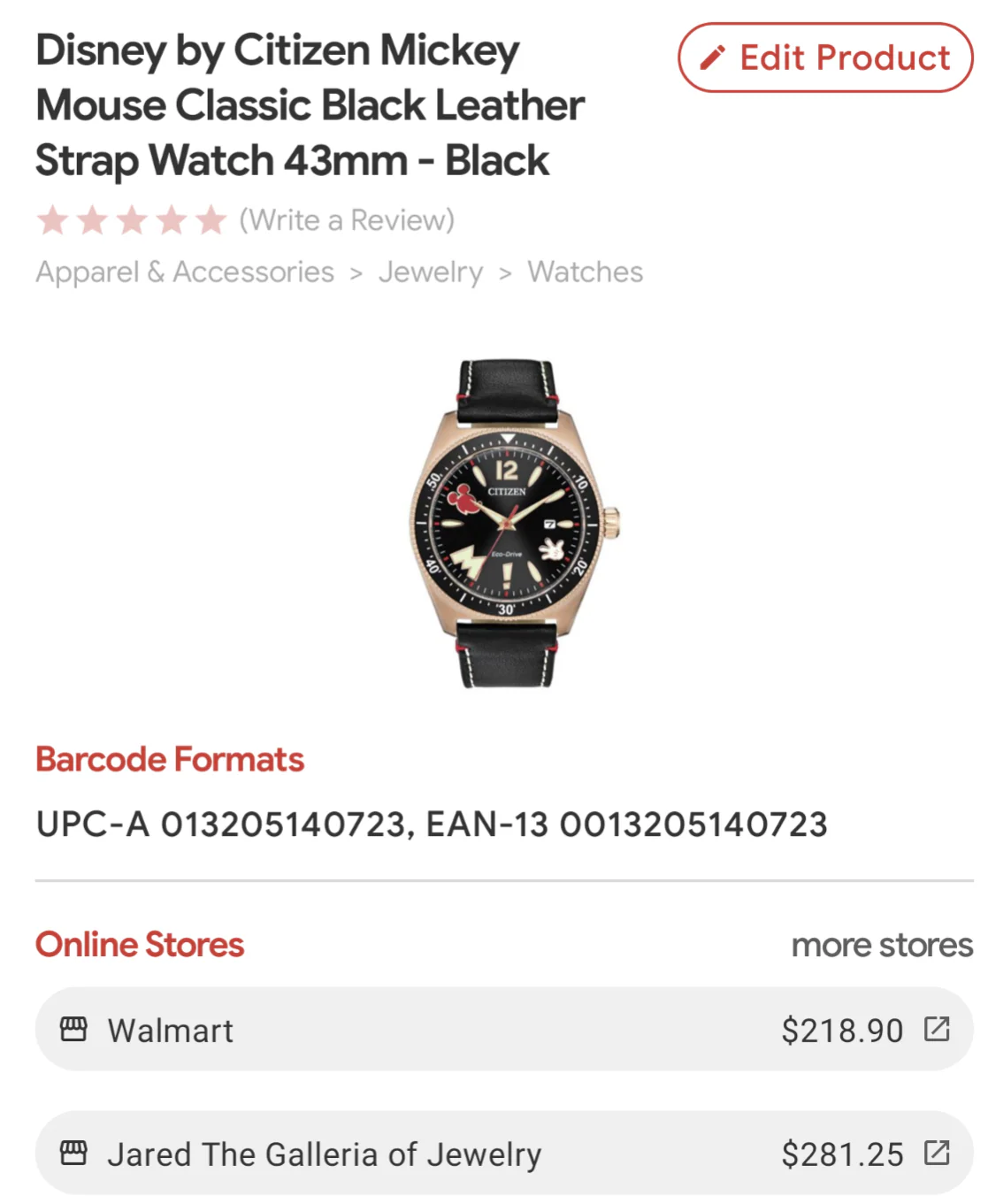Image resolution: width=988 pixels, height=1204 pixels.
Task: Click the Walmart storefront icon
Action: pos(73,1029)
